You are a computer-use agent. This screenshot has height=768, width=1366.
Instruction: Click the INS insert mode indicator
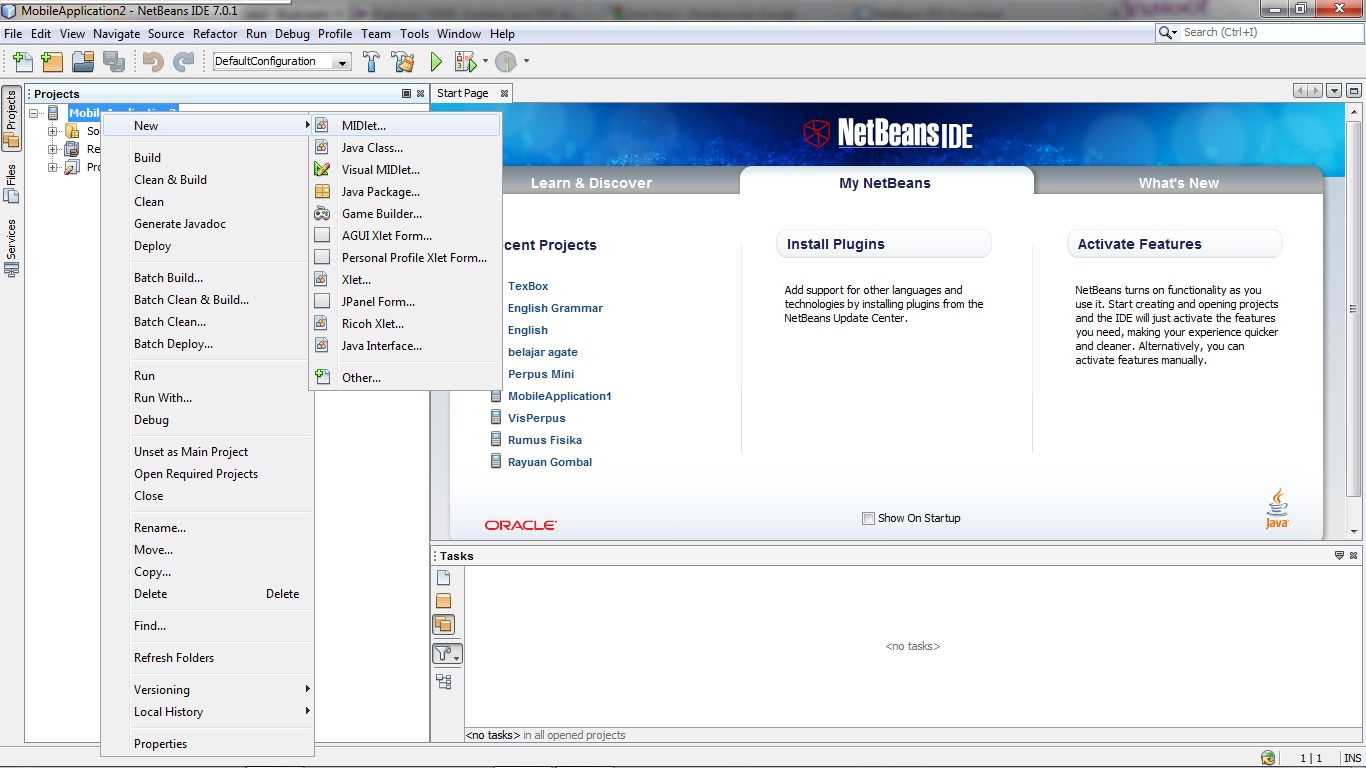[x=1352, y=758]
